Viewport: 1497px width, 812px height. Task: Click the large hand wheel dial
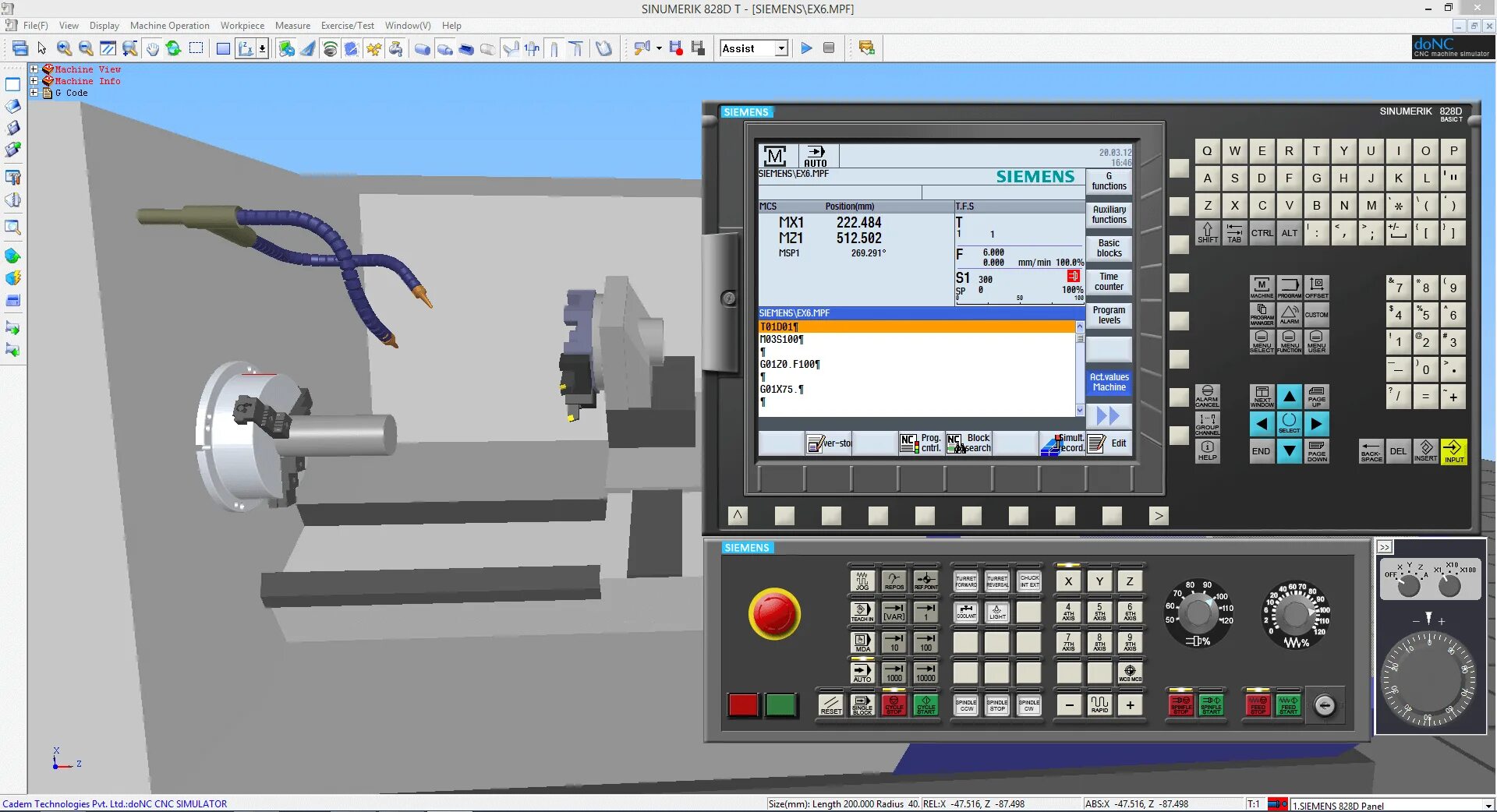tap(1429, 679)
